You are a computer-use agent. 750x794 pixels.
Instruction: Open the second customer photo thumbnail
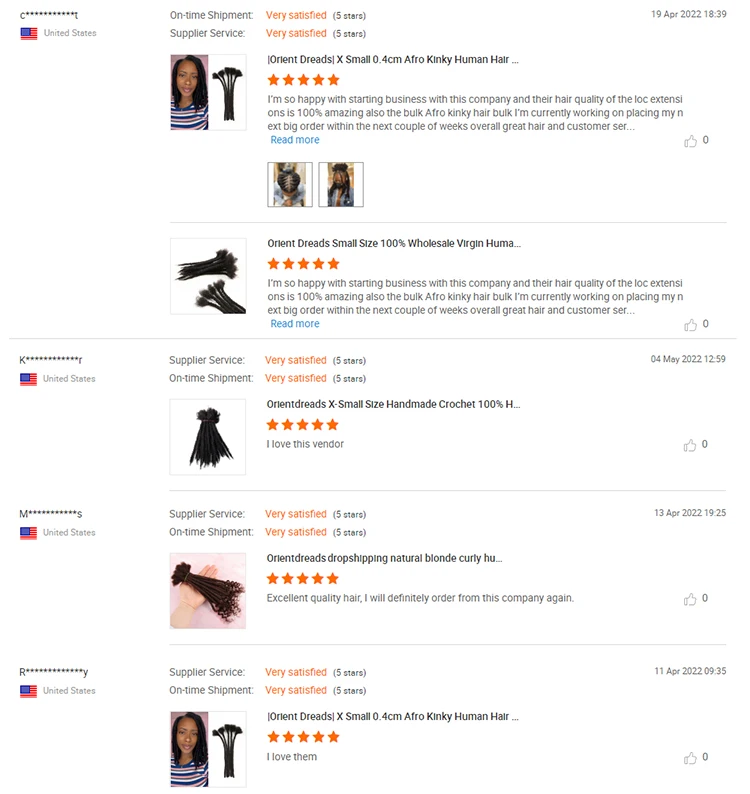[341, 184]
